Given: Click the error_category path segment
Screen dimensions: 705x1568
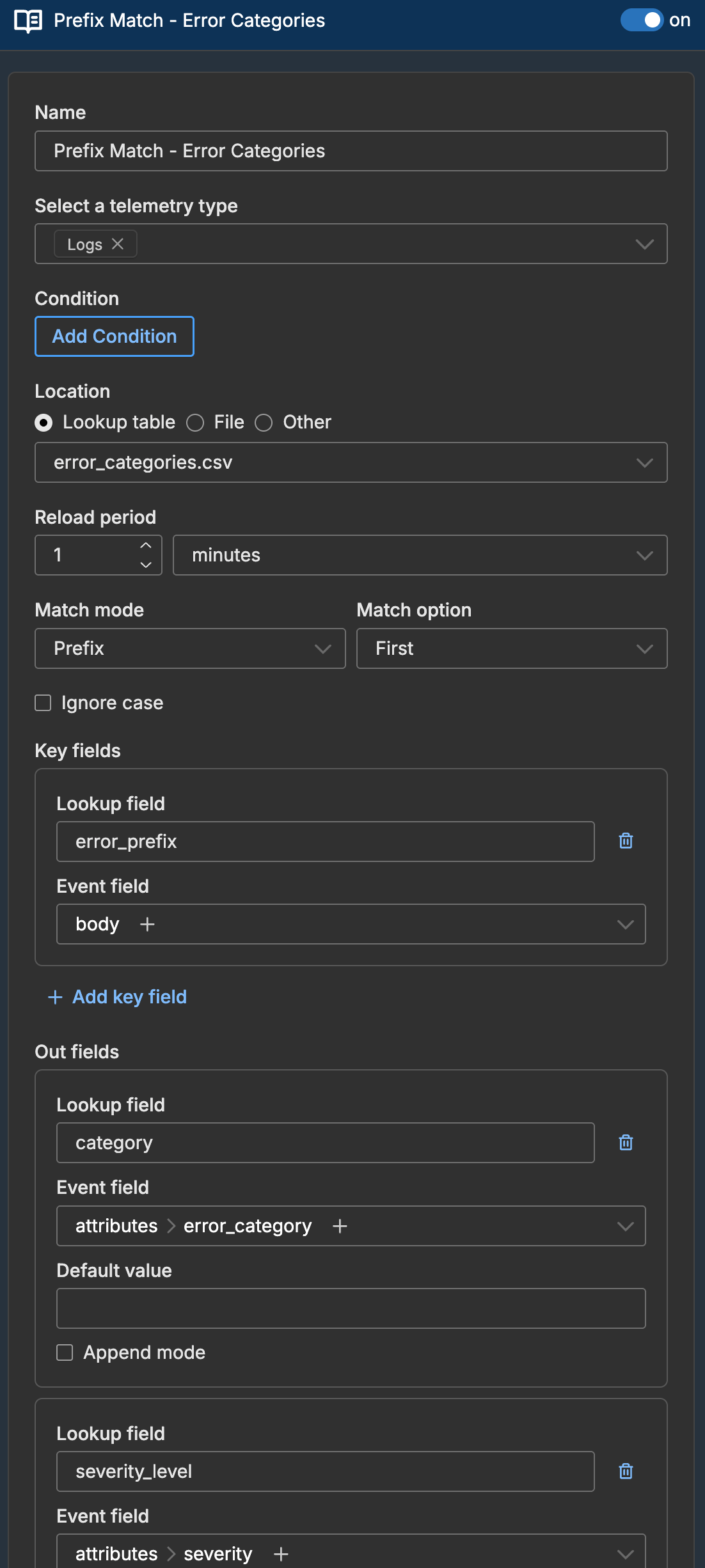Looking at the screenshot, I should click(x=248, y=1226).
